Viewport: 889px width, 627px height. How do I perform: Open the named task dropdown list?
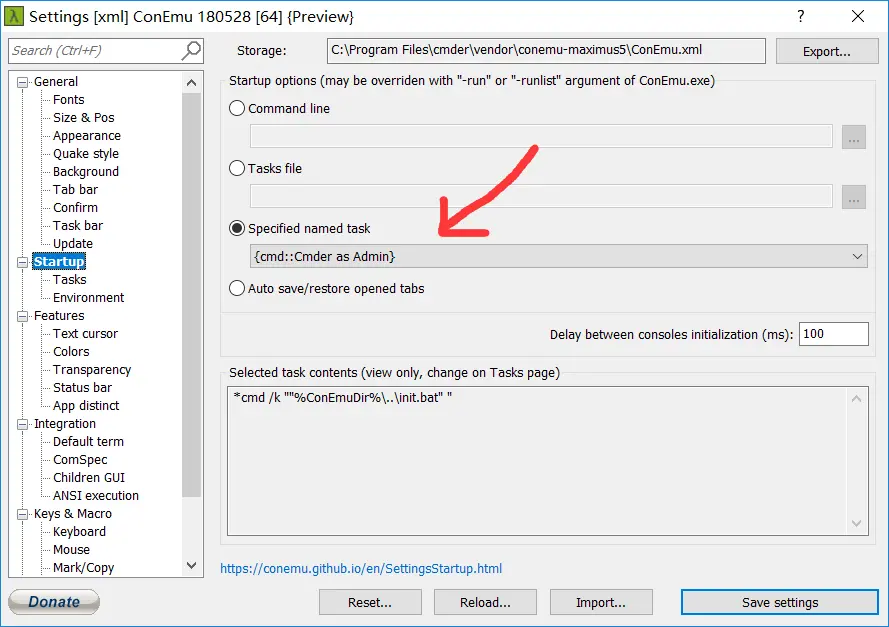[558, 256]
